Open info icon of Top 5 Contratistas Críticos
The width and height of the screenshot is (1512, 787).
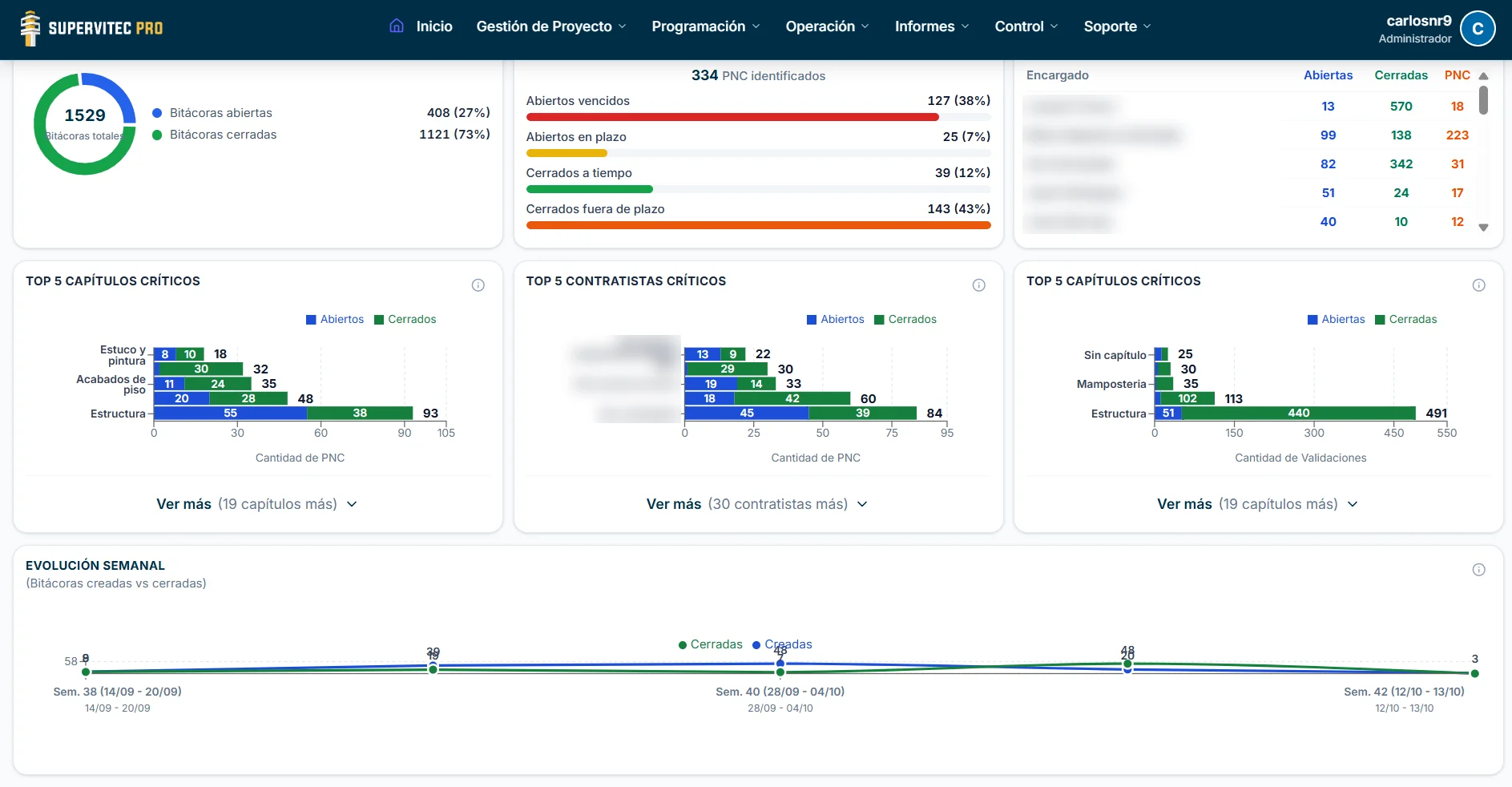(978, 285)
